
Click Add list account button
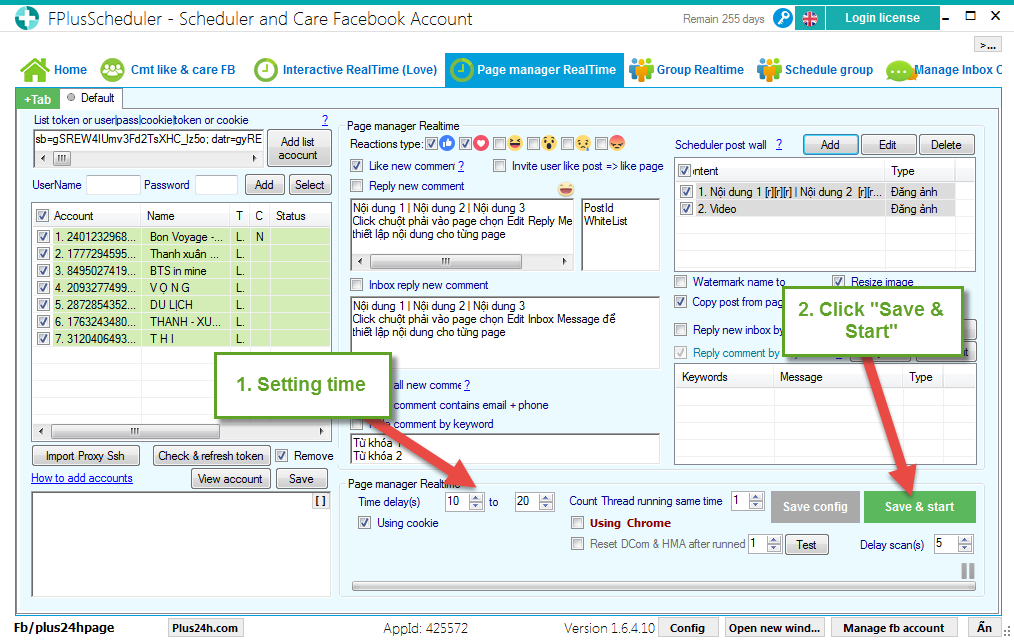[299, 149]
